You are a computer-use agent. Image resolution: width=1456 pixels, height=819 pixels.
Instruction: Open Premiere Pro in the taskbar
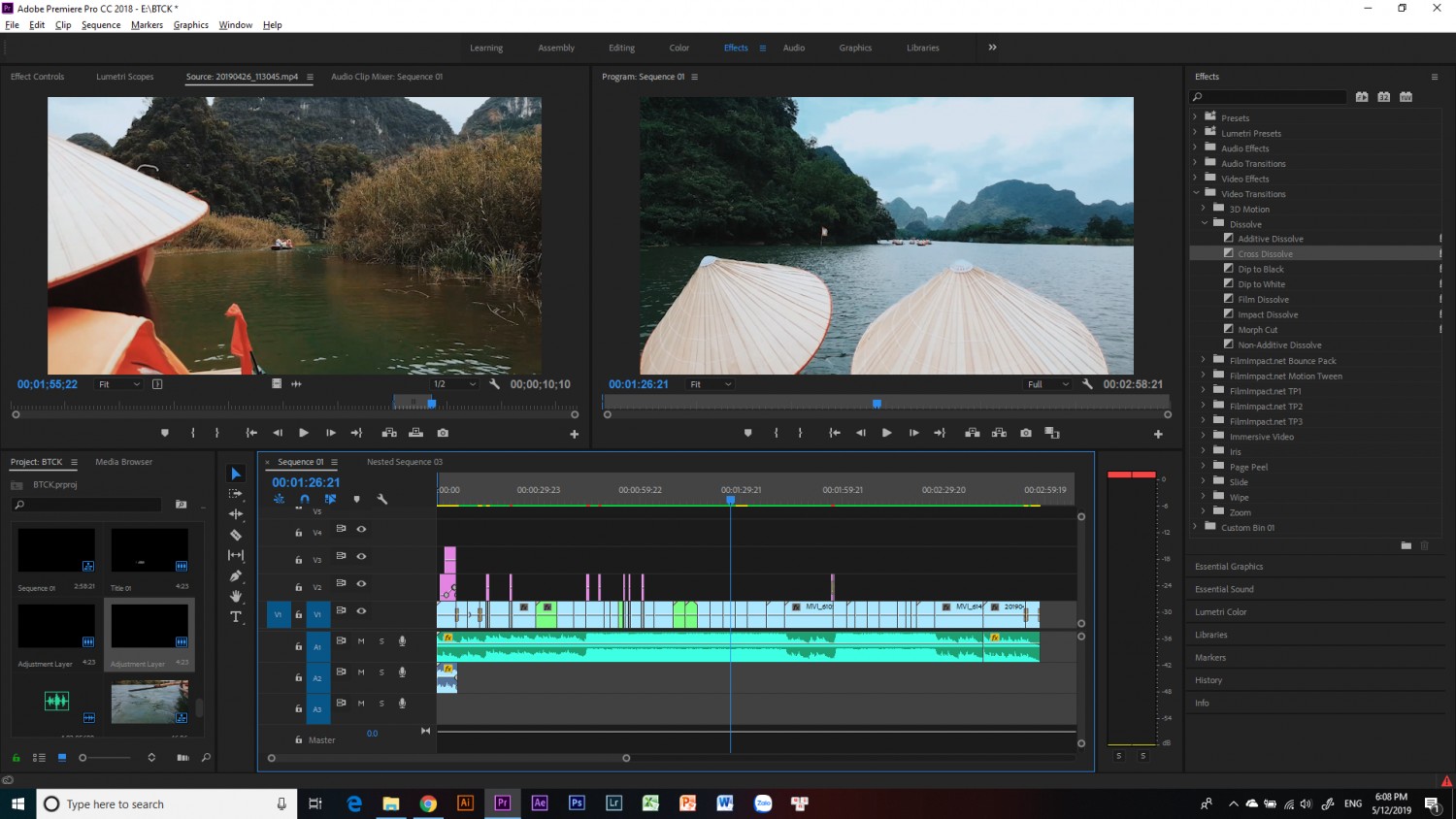(503, 803)
